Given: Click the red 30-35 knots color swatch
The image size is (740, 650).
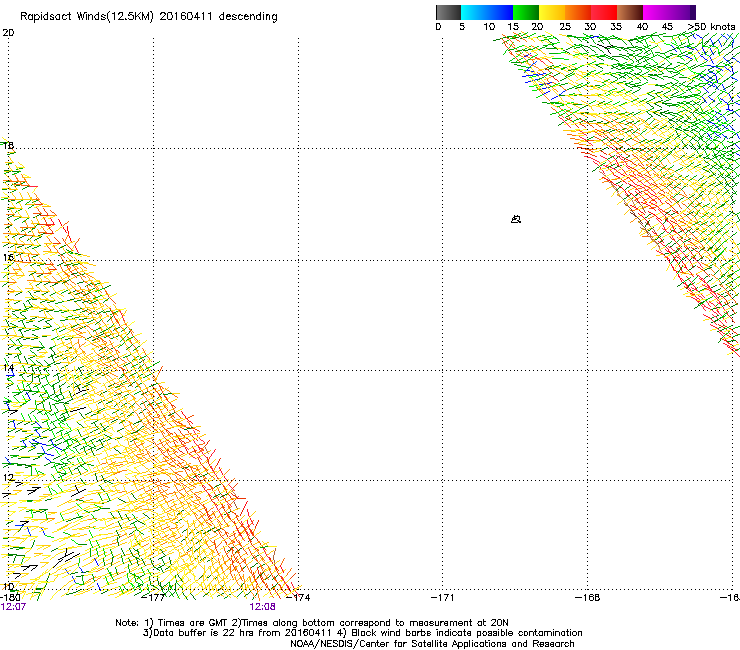Looking at the screenshot, I should [x=604, y=12].
